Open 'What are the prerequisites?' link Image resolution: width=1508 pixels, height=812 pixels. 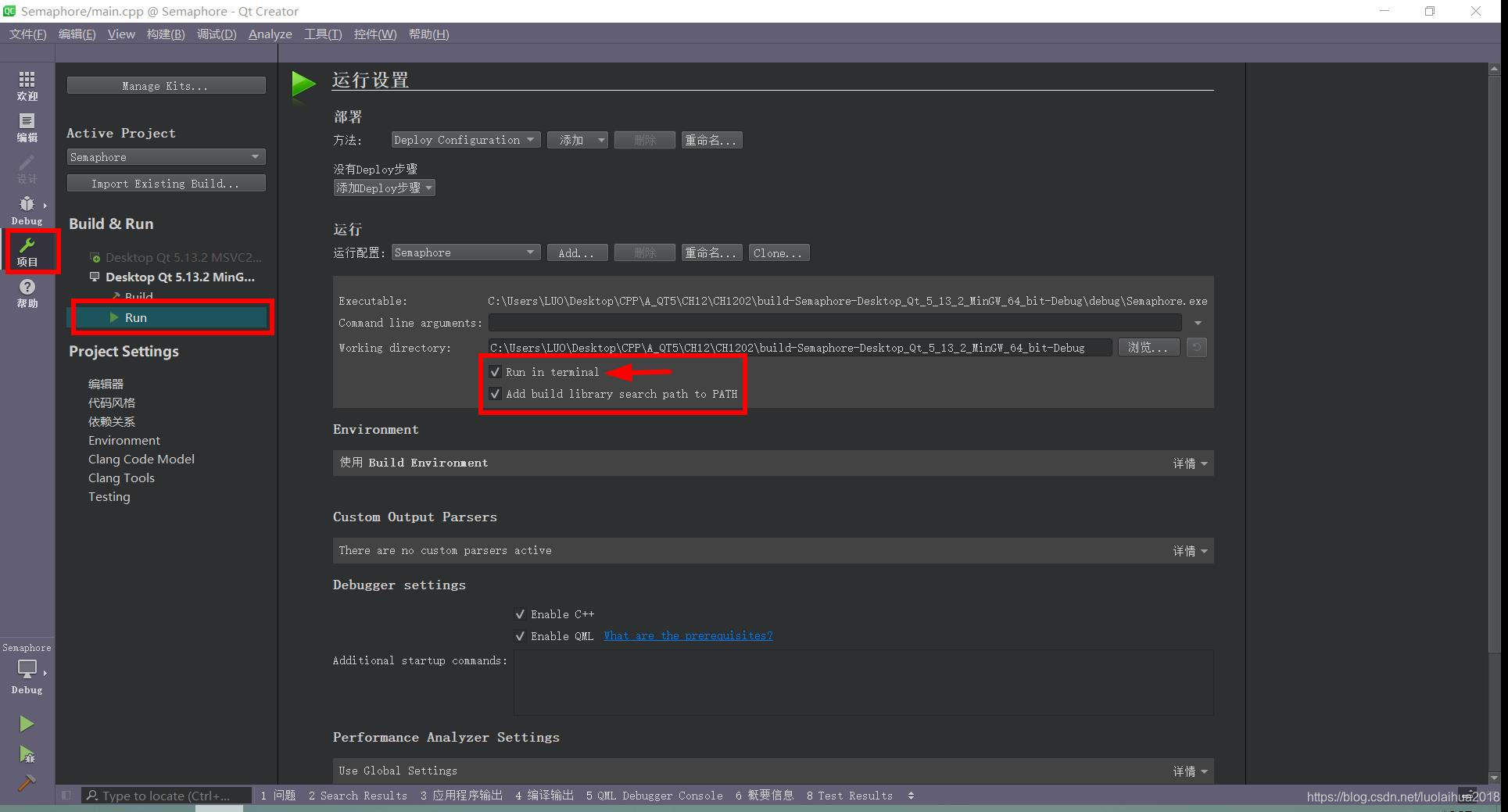coord(688,636)
